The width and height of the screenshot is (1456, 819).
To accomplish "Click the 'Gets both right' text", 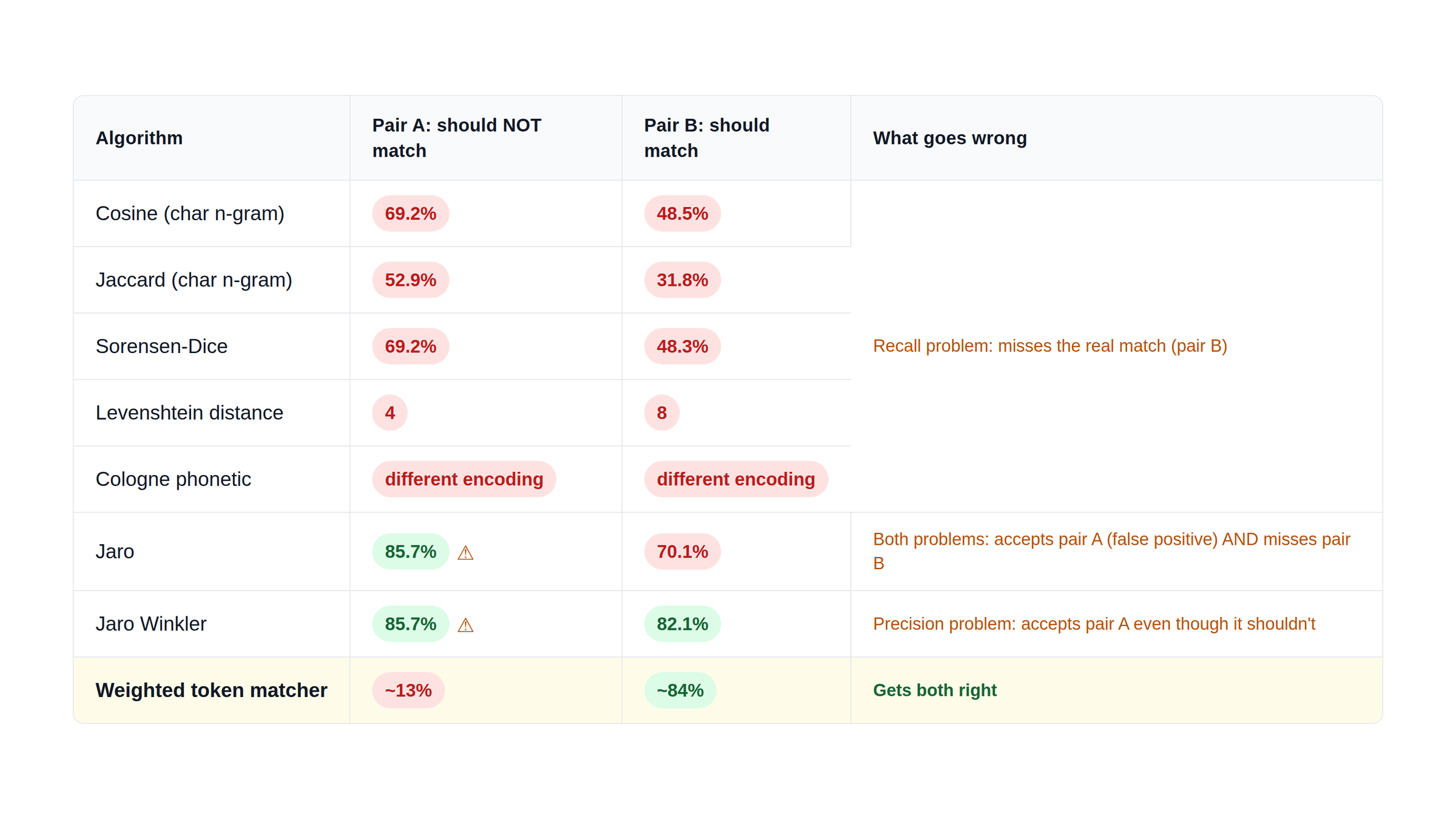I will (x=935, y=690).
